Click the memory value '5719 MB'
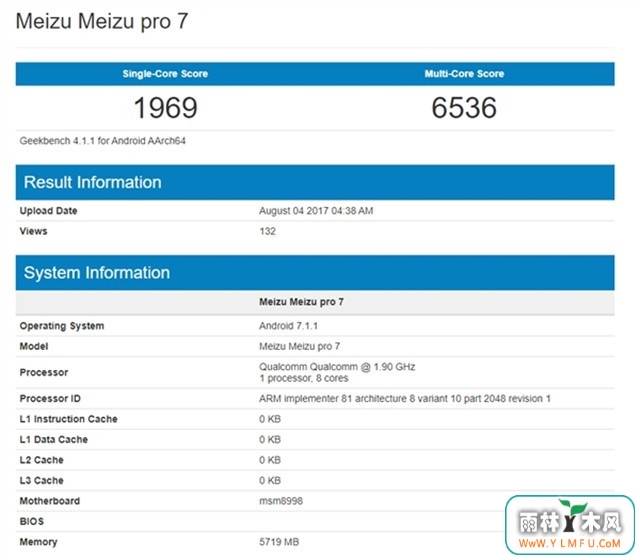This screenshot has height=560, width=640. point(279,542)
